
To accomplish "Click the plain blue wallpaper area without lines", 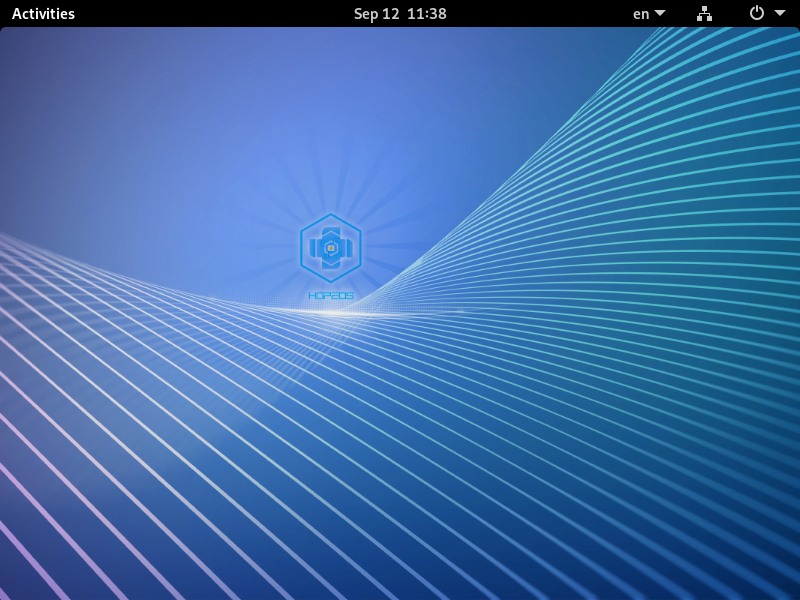I will pyautogui.click(x=150, y=120).
